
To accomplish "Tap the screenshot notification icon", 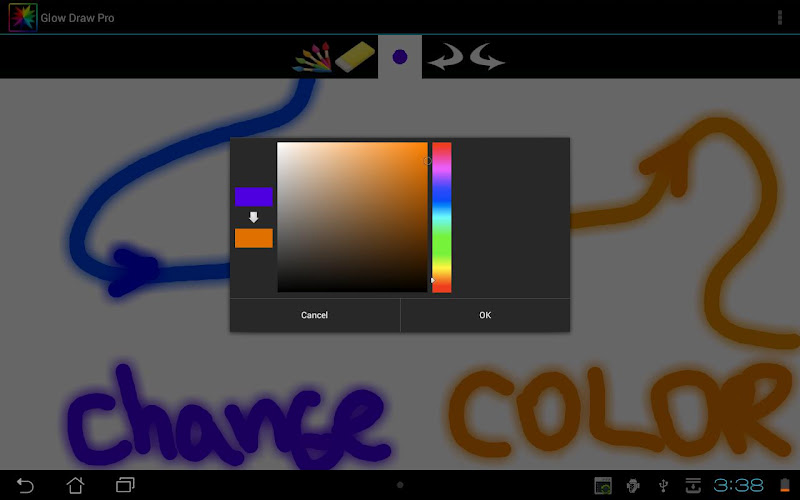I will [603, 486].
